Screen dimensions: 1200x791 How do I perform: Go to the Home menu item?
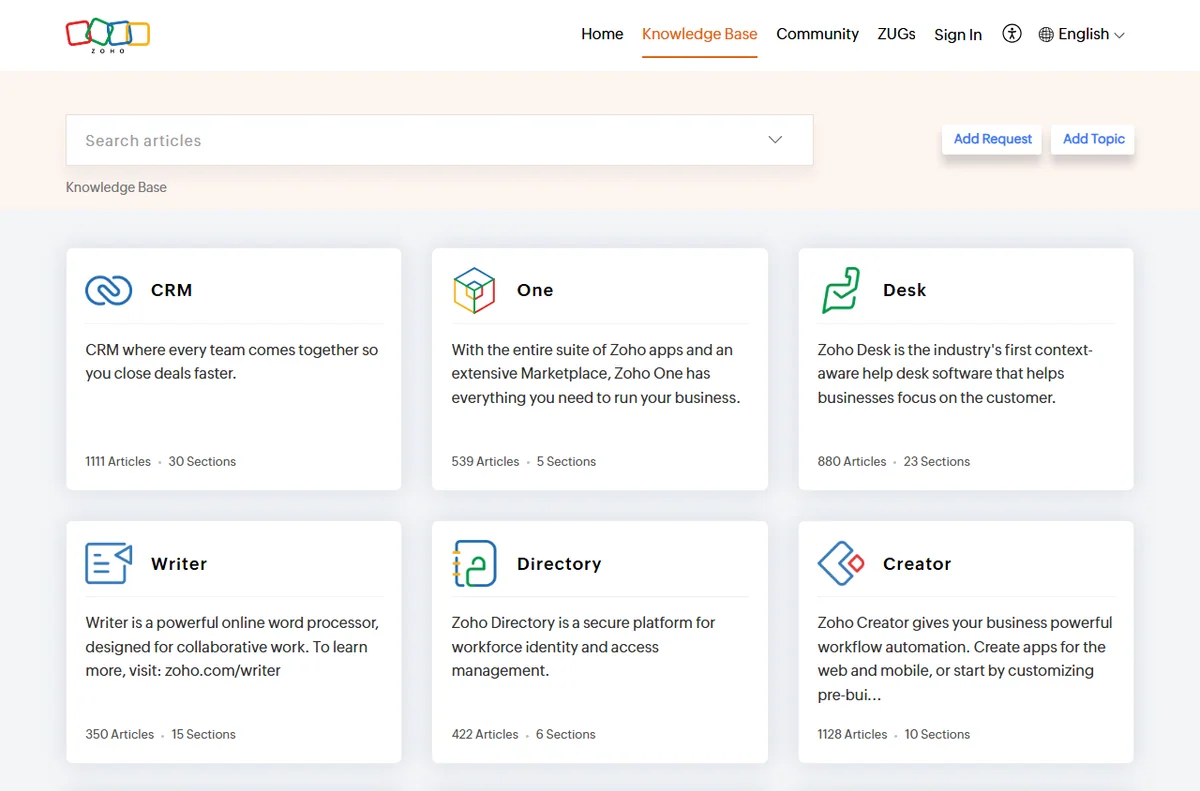click(x=602, y=34)
